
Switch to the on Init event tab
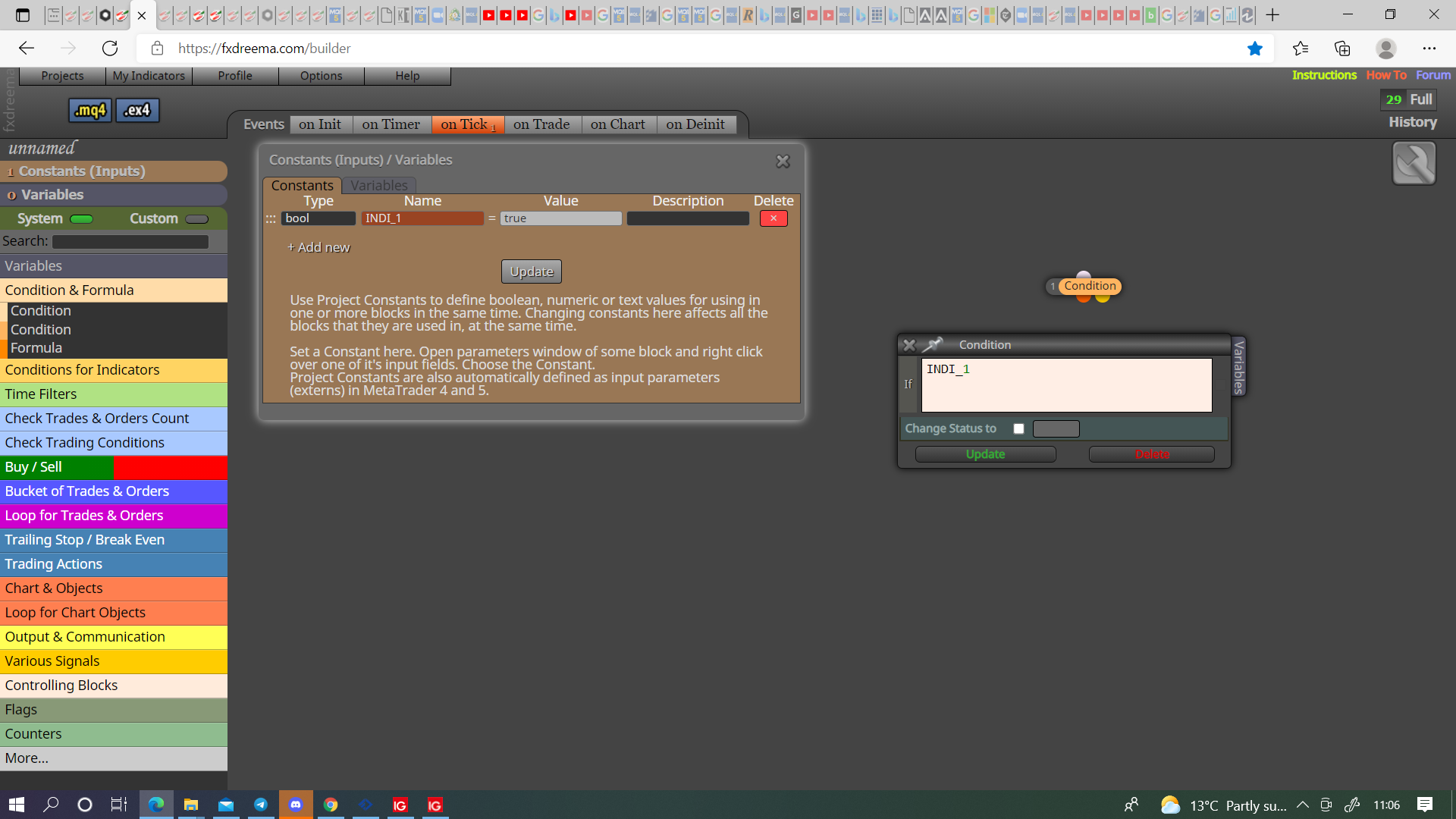tap(319, 124)
